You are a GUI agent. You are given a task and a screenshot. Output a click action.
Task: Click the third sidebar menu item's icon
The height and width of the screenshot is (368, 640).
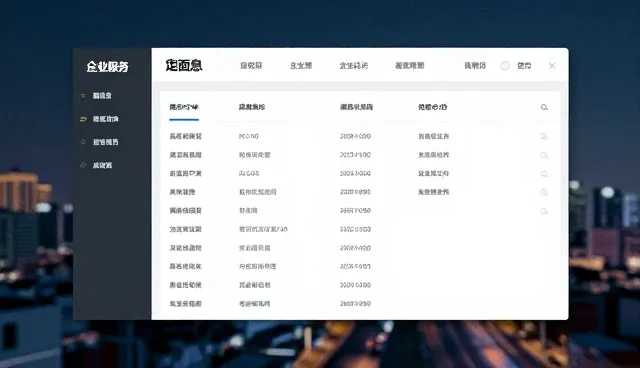(83, 142)
